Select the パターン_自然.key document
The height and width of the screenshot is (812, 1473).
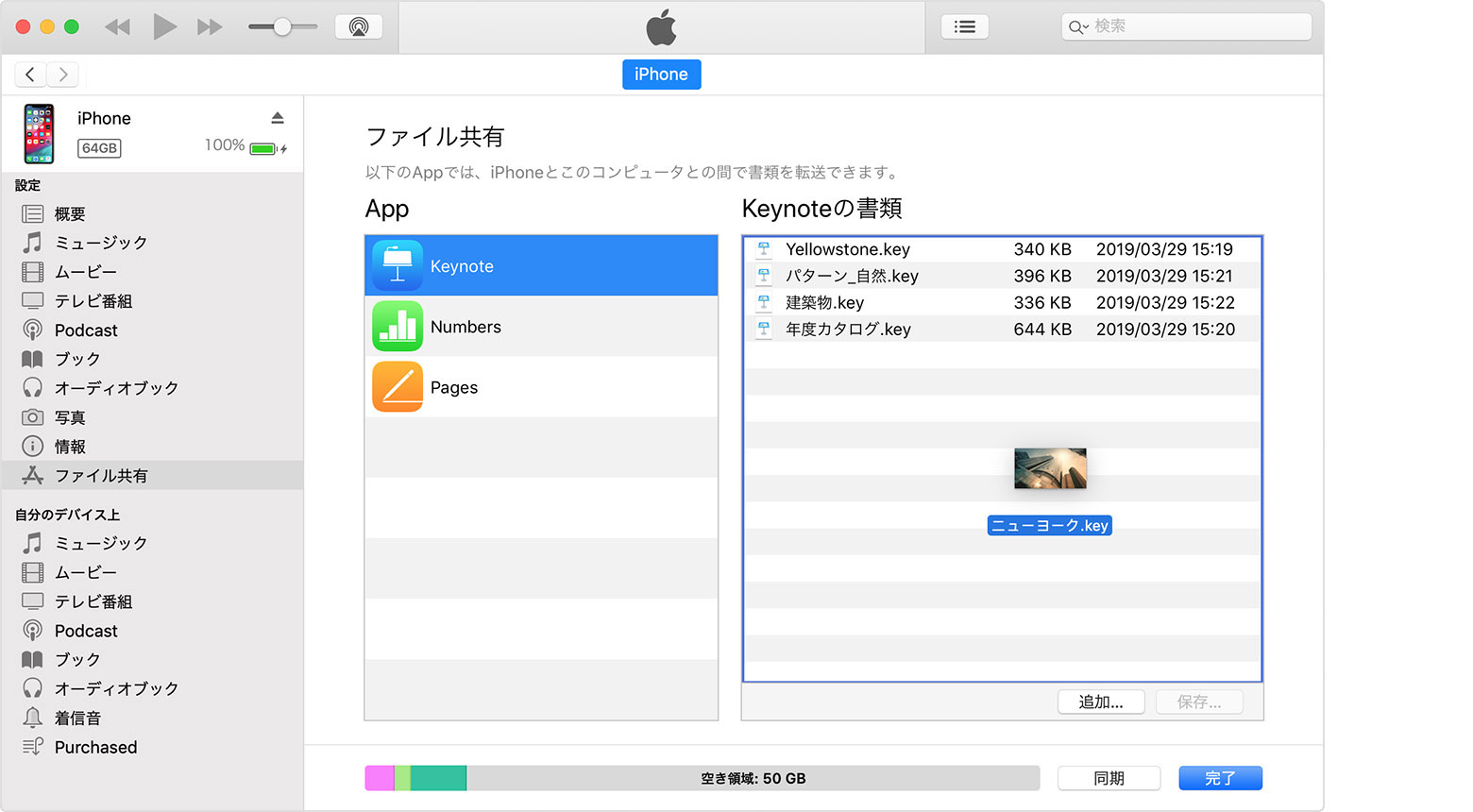click(1003, 276)
